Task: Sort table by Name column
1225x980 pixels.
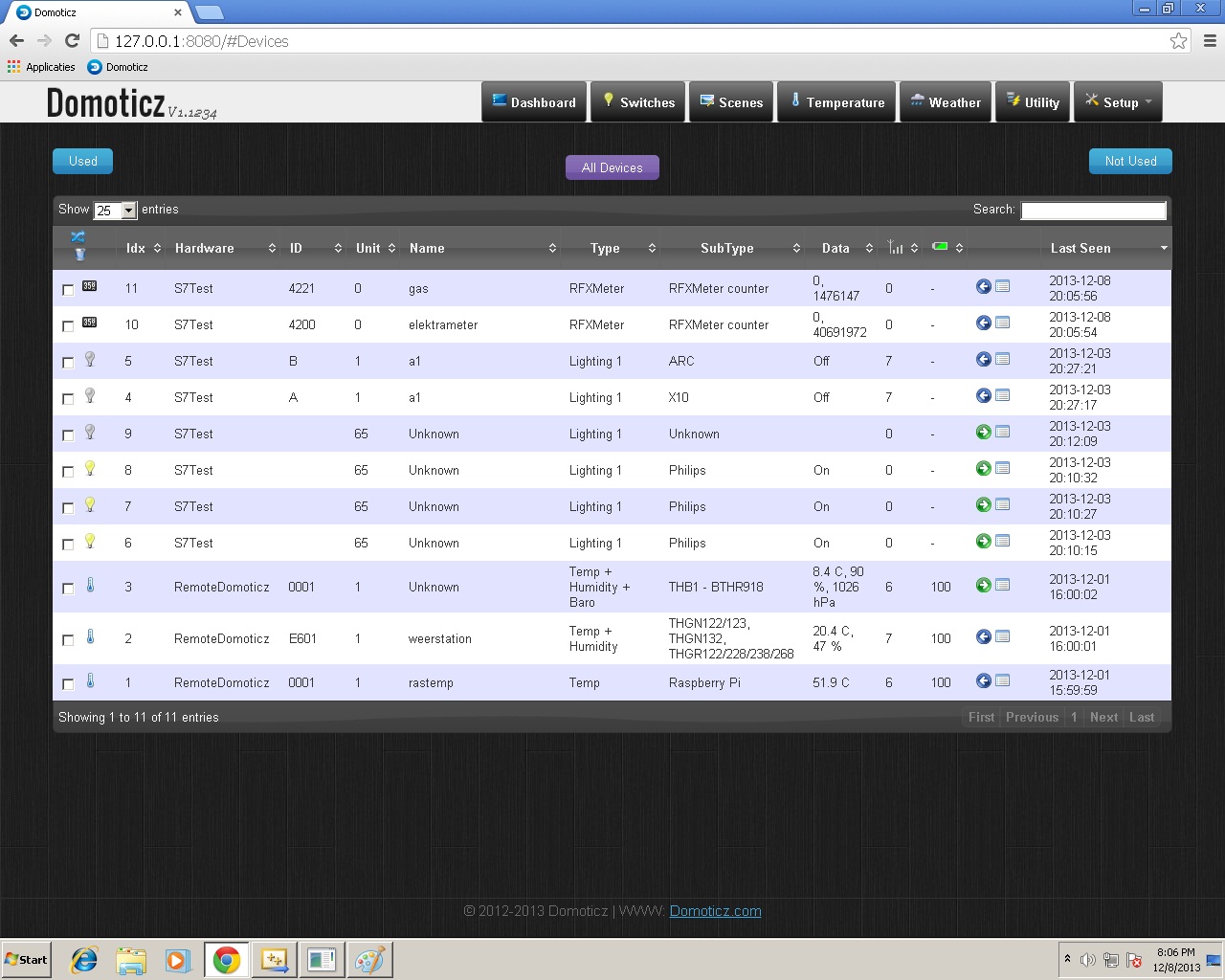Action: [482, 248]
